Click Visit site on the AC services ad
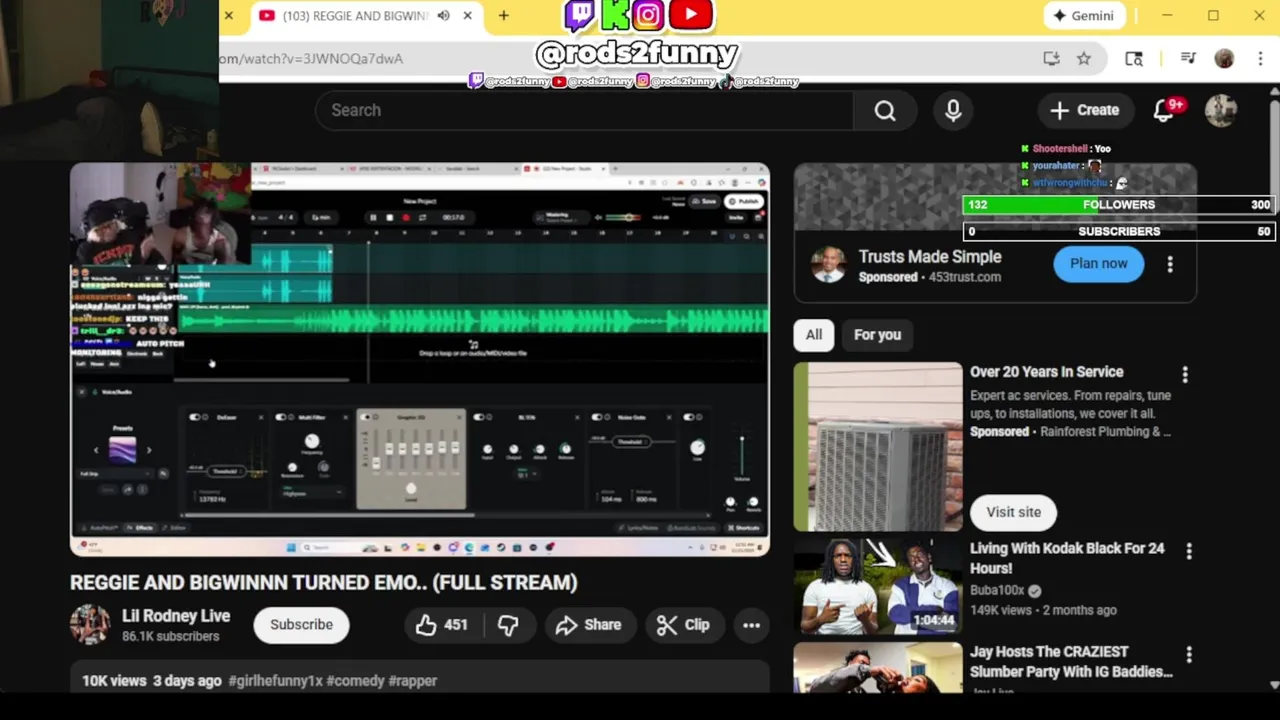Viewport: 1280px width, 720px height. (1013, 512)
